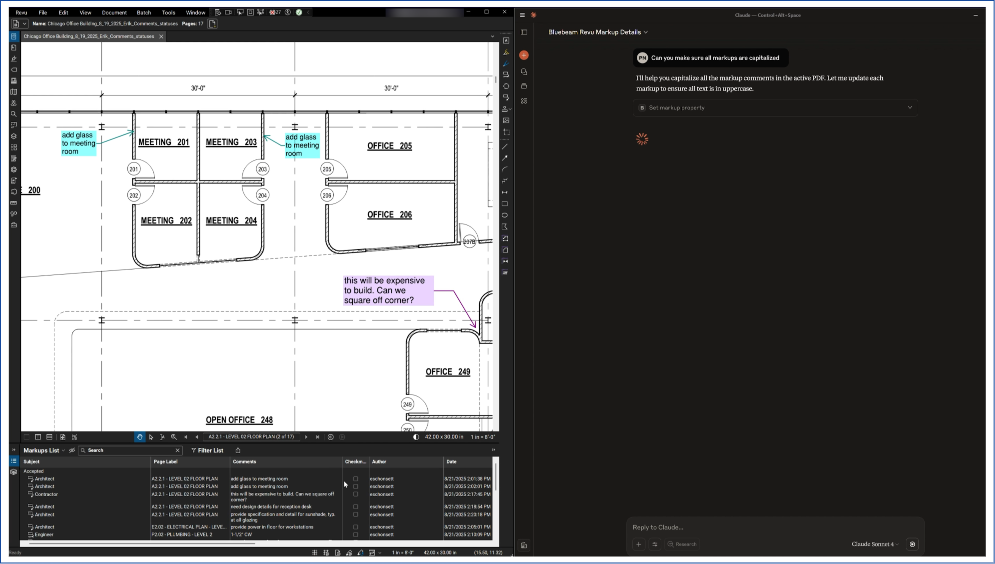Clear the Markups List search box
The height and width of the screenshot is (564, 995).
click(x=177, y=450)
